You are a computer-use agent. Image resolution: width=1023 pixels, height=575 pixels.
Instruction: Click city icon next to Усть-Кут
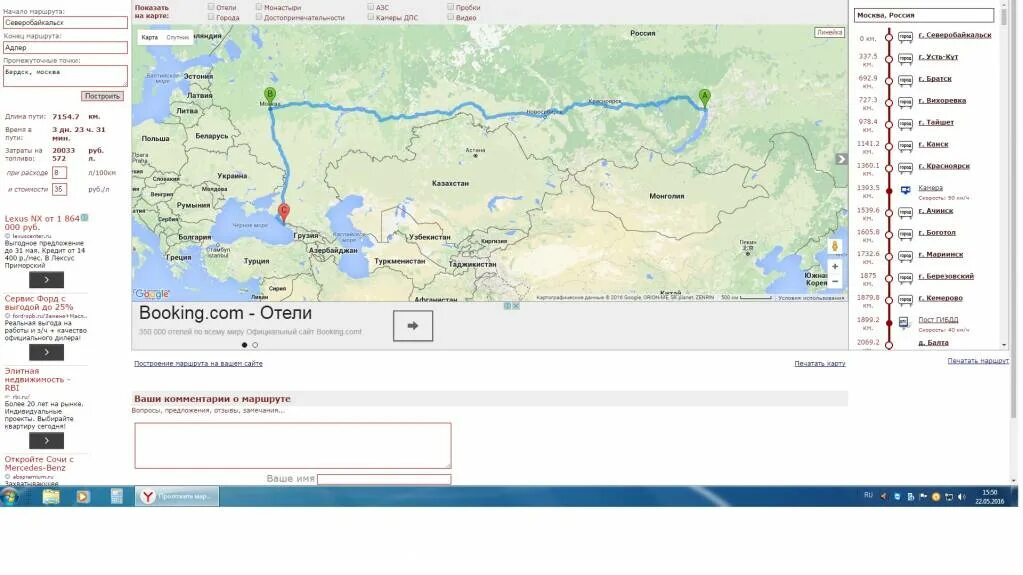pyautogui.click(x=905, y=59)
